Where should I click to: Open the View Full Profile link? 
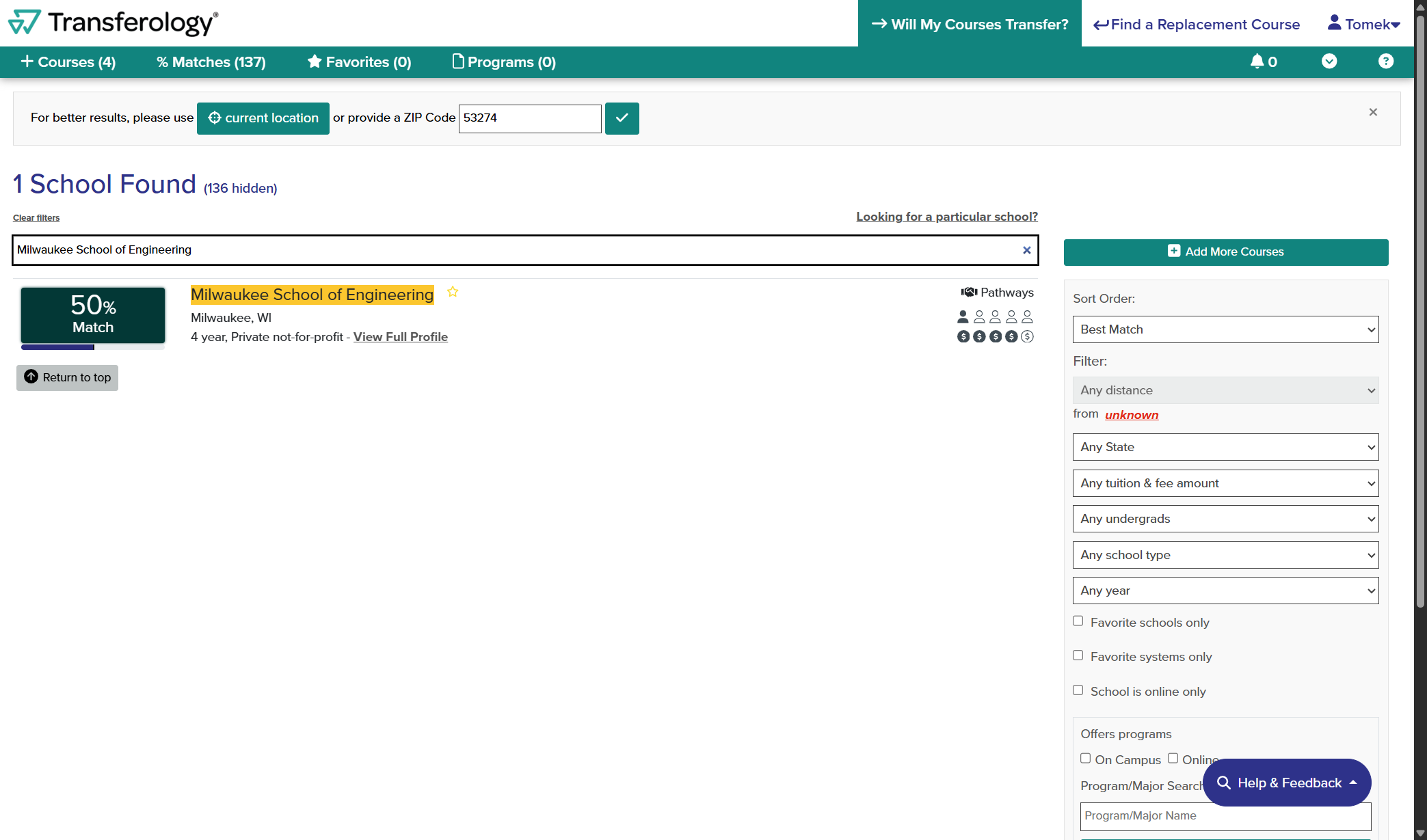(401, 337)
